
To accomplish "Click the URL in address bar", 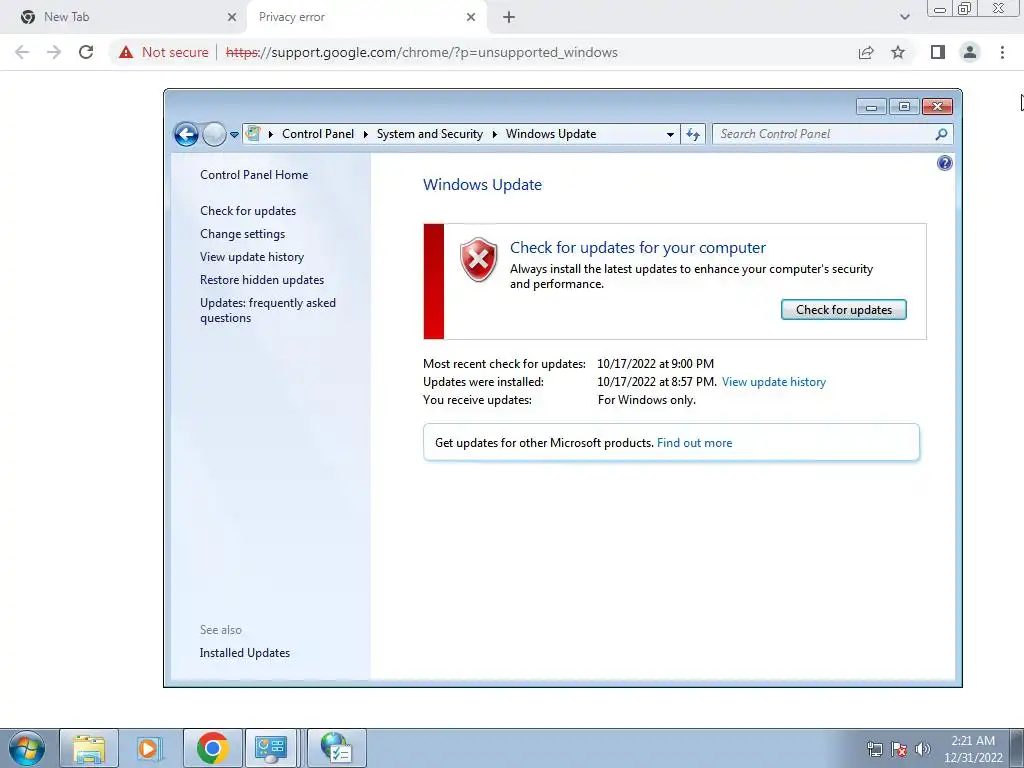I will [x=421, y=52].
